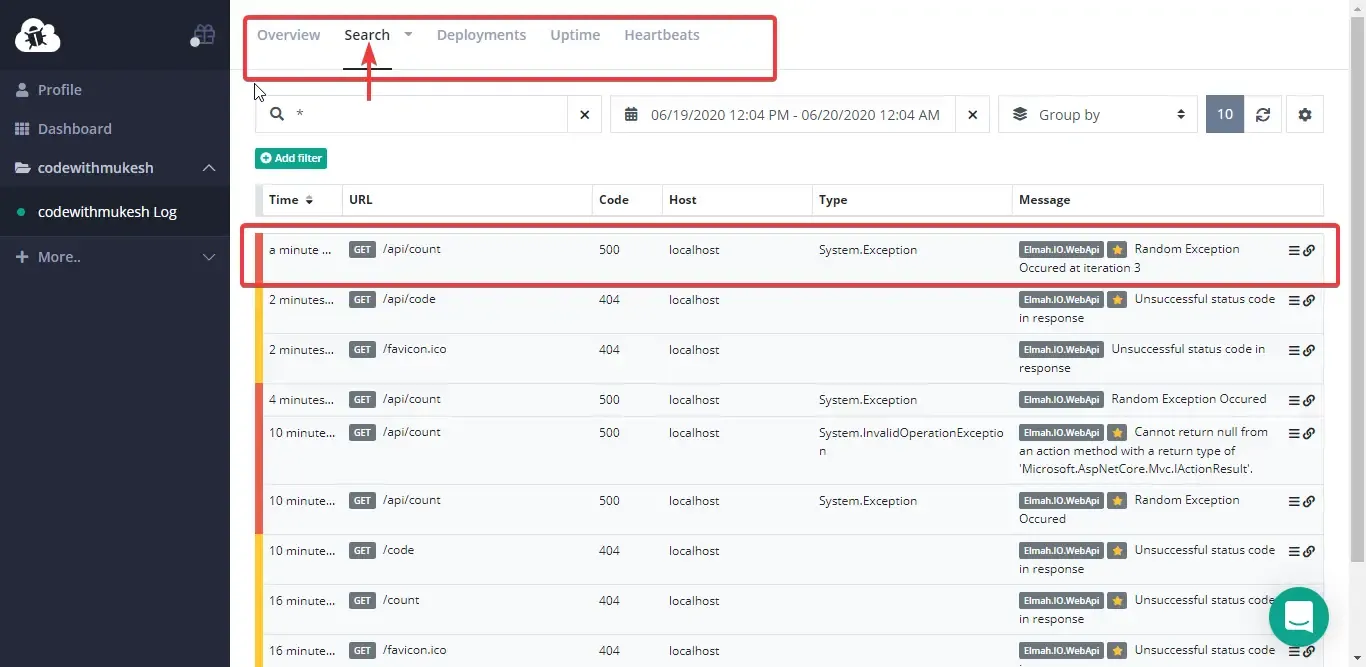Clear the search query input field

coord(585,114)
